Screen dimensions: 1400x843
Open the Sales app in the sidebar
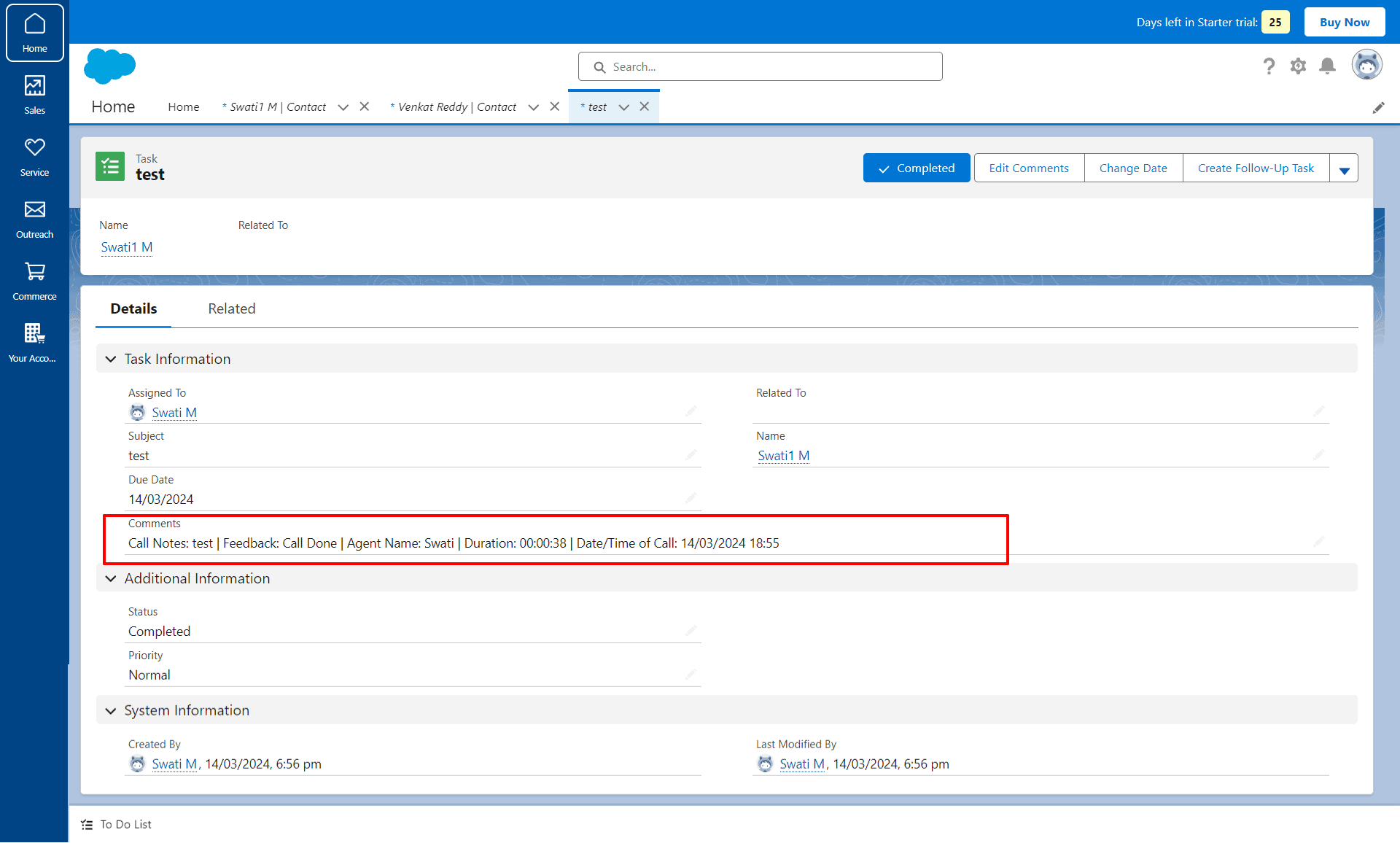point(34,95)
